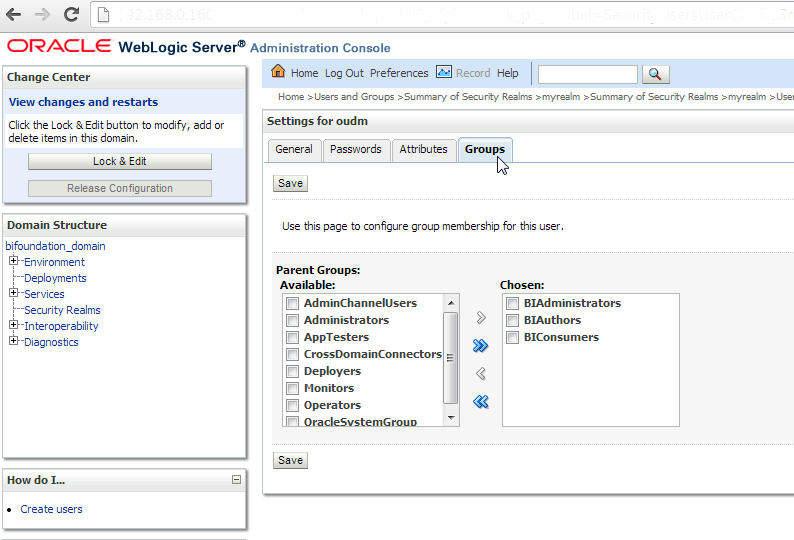Open the Create users help link

[x=51, y=510]
